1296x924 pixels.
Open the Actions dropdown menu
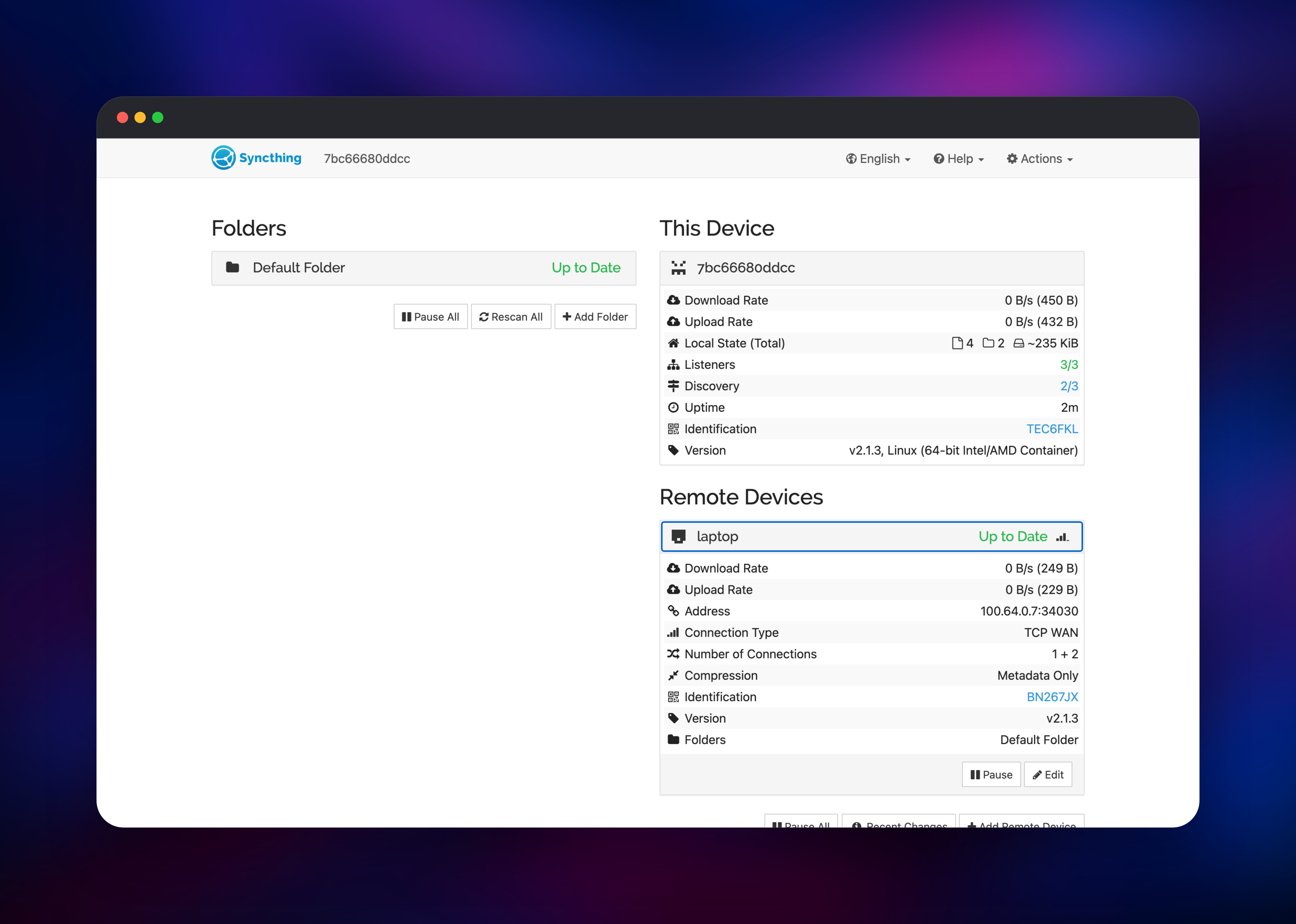click(1040, 159)
